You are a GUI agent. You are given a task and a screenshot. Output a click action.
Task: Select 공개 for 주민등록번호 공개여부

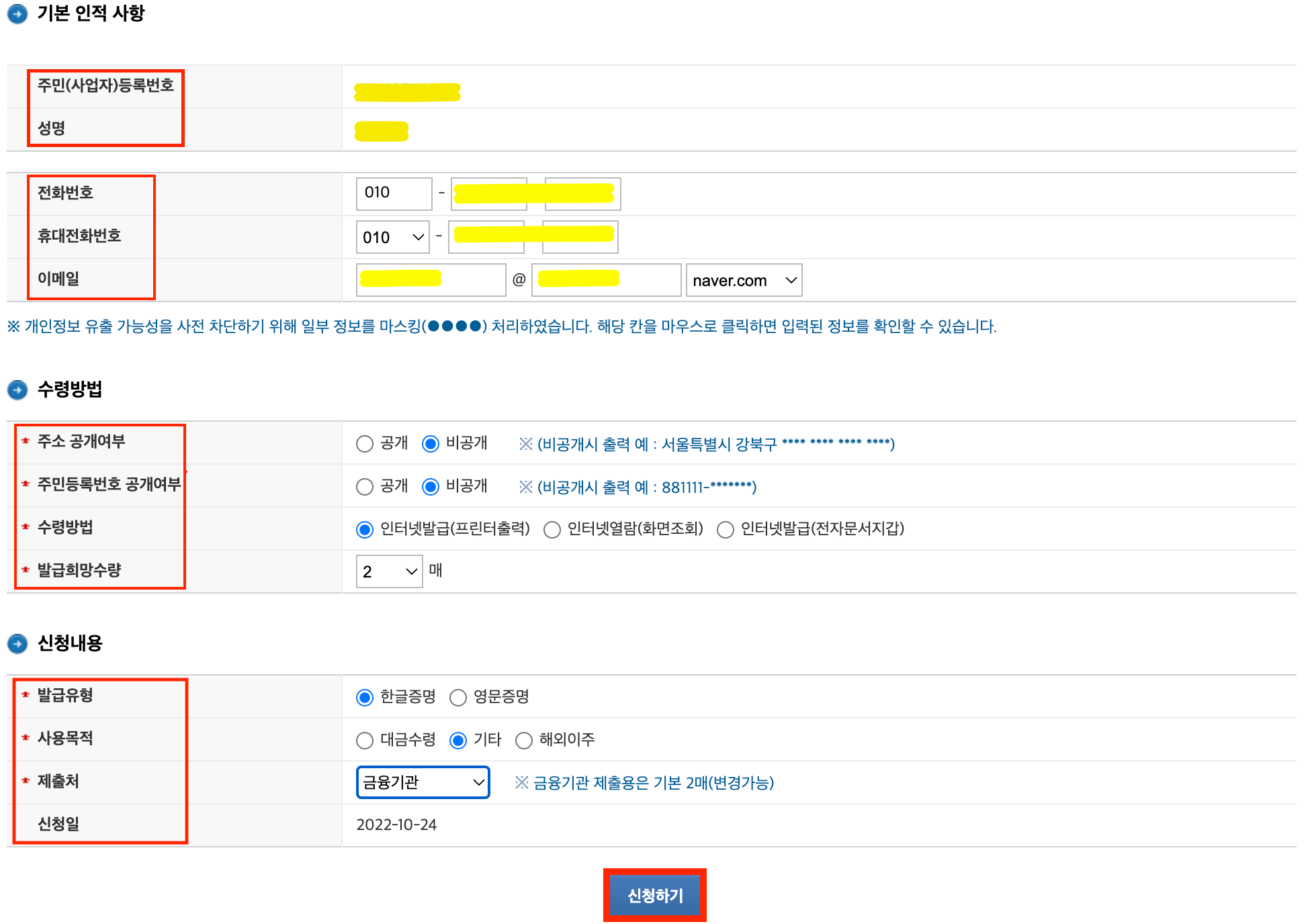364,486
